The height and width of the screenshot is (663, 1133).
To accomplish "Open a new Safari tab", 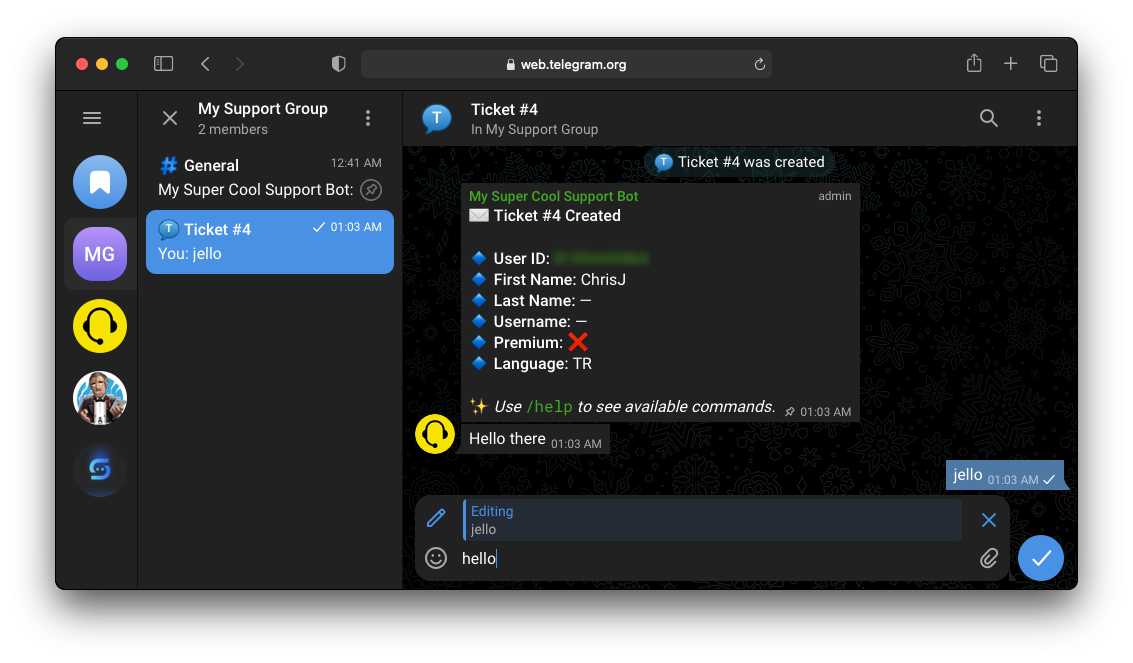I will pyautogui.click(x=1010, y=64).
